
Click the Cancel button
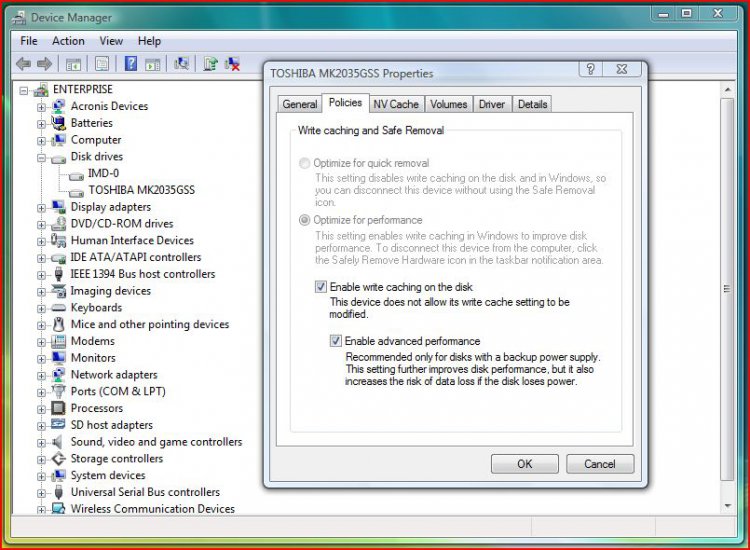pyautogui.click(x=600, y=464)
